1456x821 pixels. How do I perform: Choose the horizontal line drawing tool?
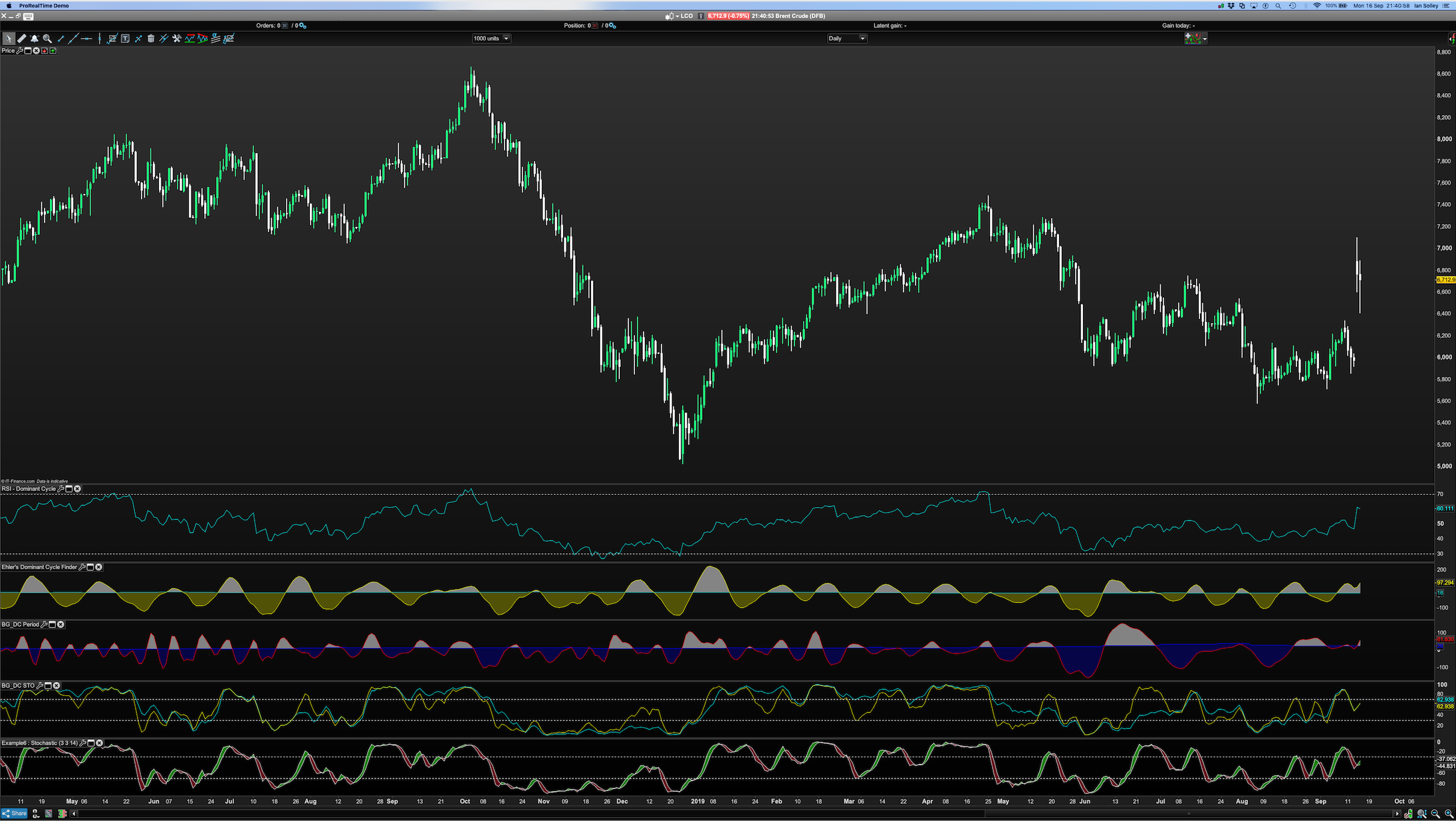tap(86, 39)
